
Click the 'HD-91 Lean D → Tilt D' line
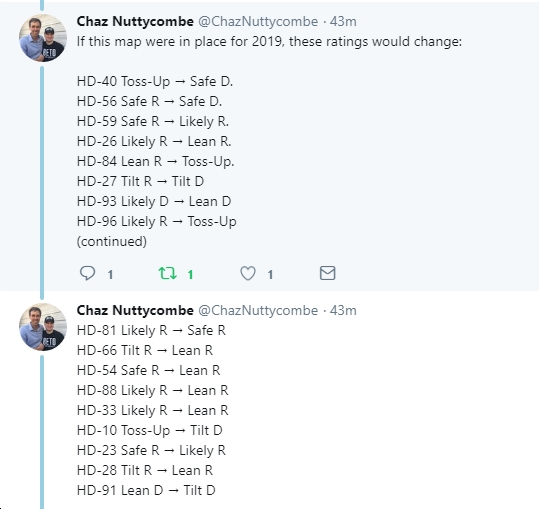(x=146, y=490)
